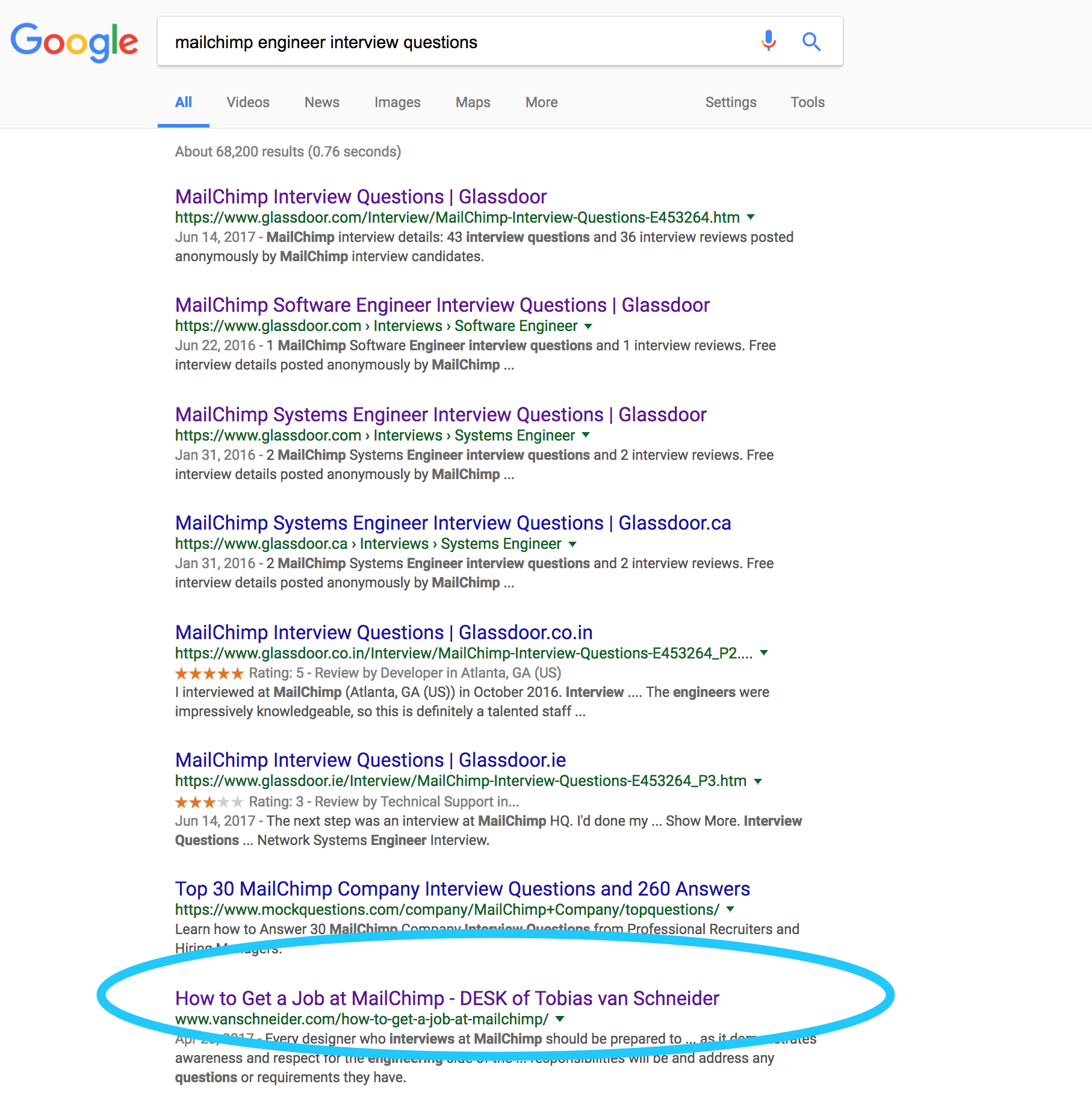1092x1093 pixels.
Task: Click the mockquestions.com topquestions URL text
Action: pyautogui.click(x=447, y=909)
